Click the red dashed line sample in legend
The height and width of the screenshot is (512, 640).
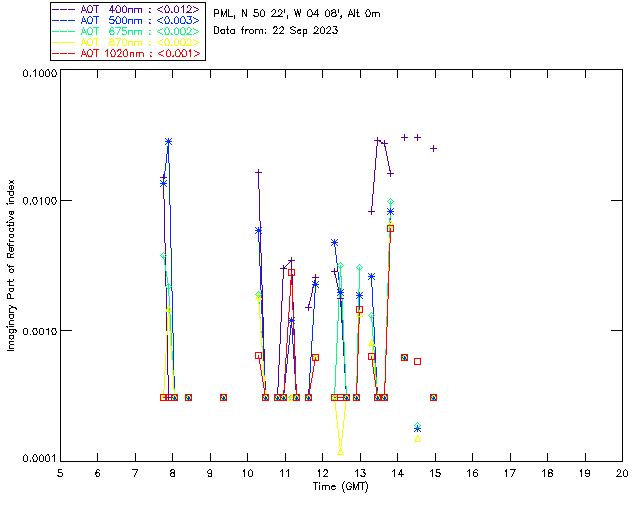(x=64, y=53)
